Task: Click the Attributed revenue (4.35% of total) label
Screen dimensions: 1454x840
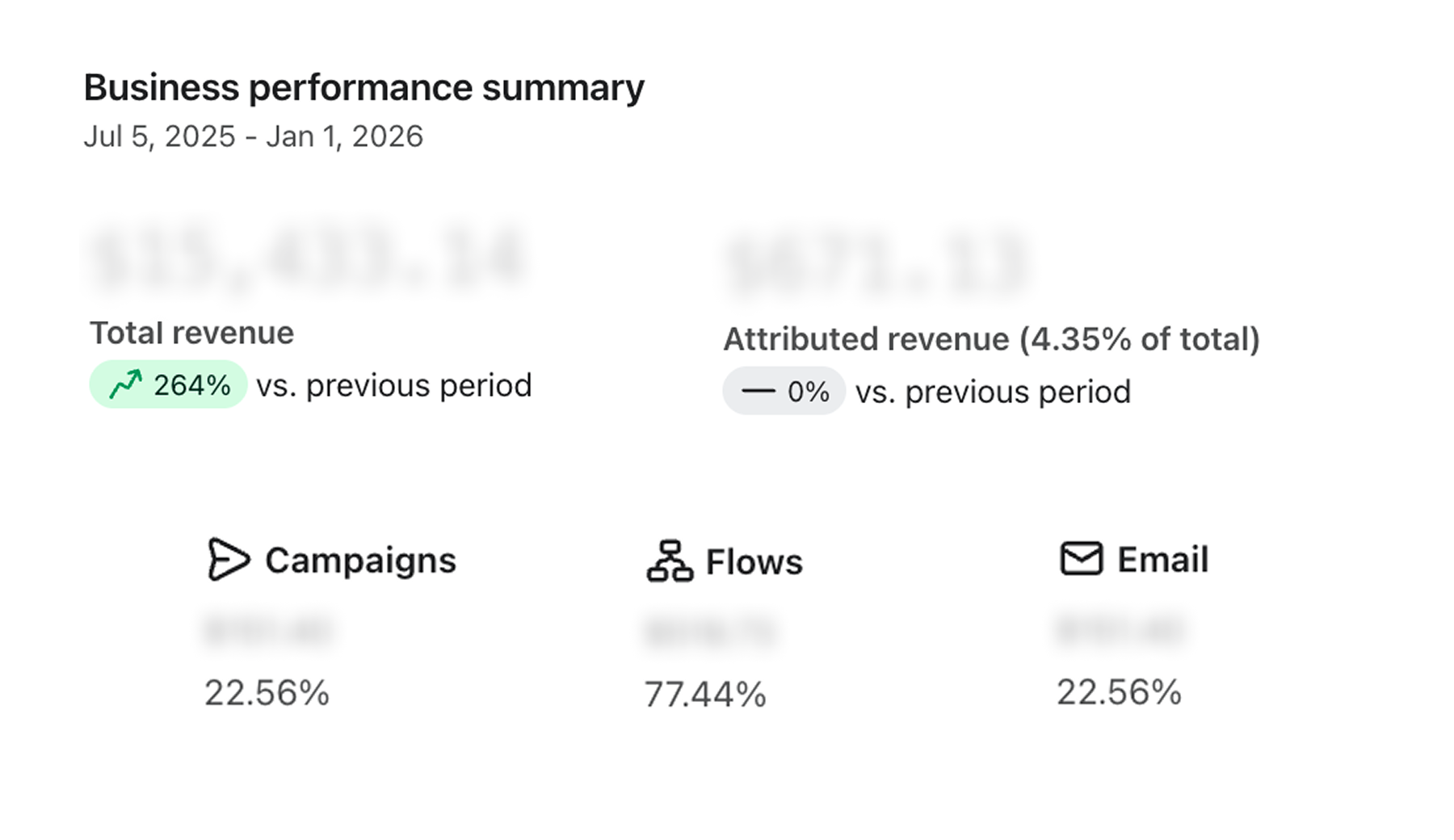Action: click(x=991, y=339)
